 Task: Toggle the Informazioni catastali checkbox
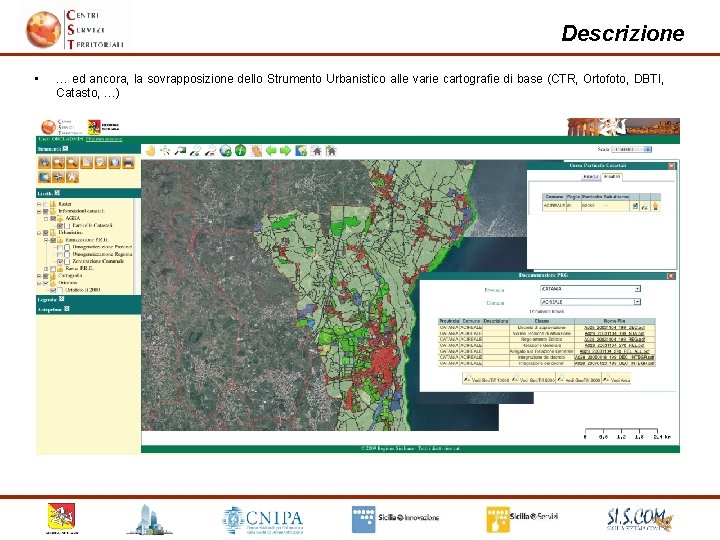45,211
